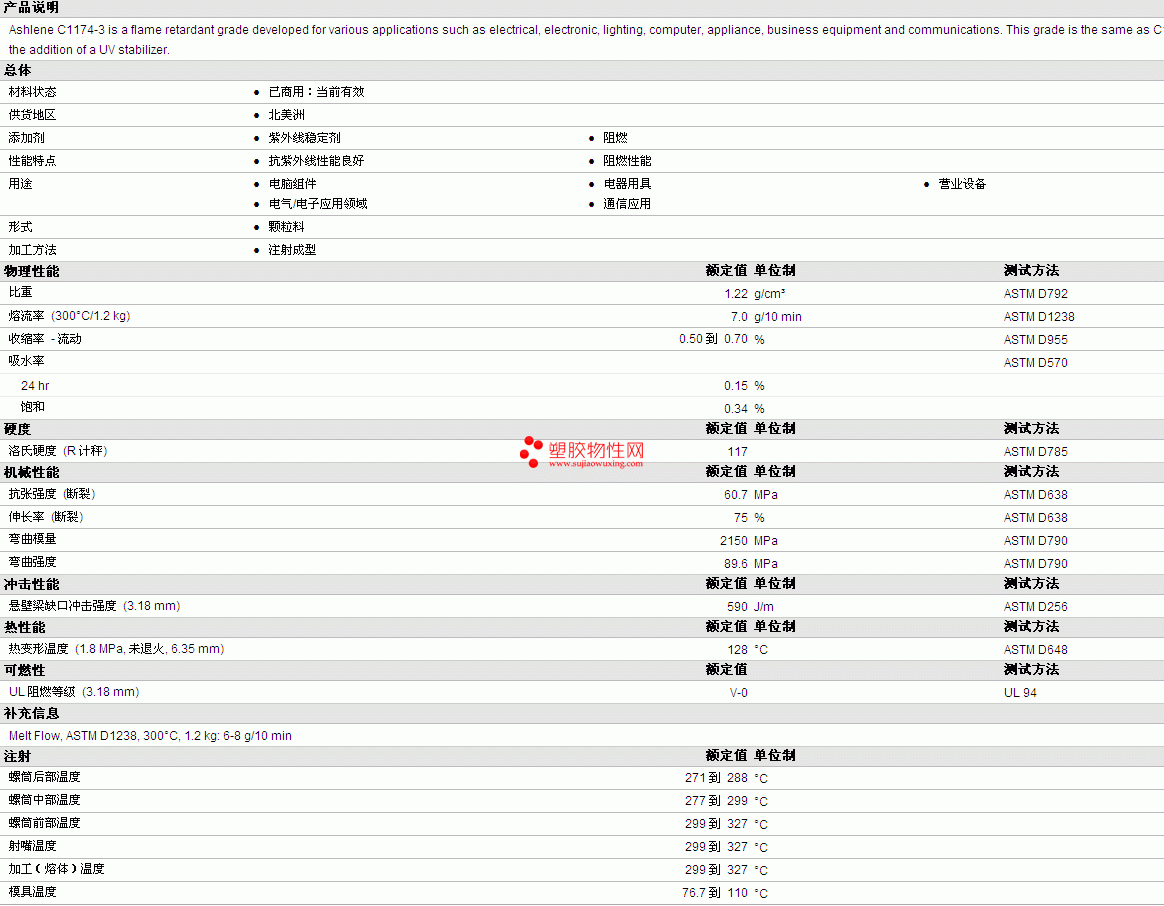Click ASTM D790 in the 弯曲强度 row
1164x906 pixels.
click(x=1036, y=564)
